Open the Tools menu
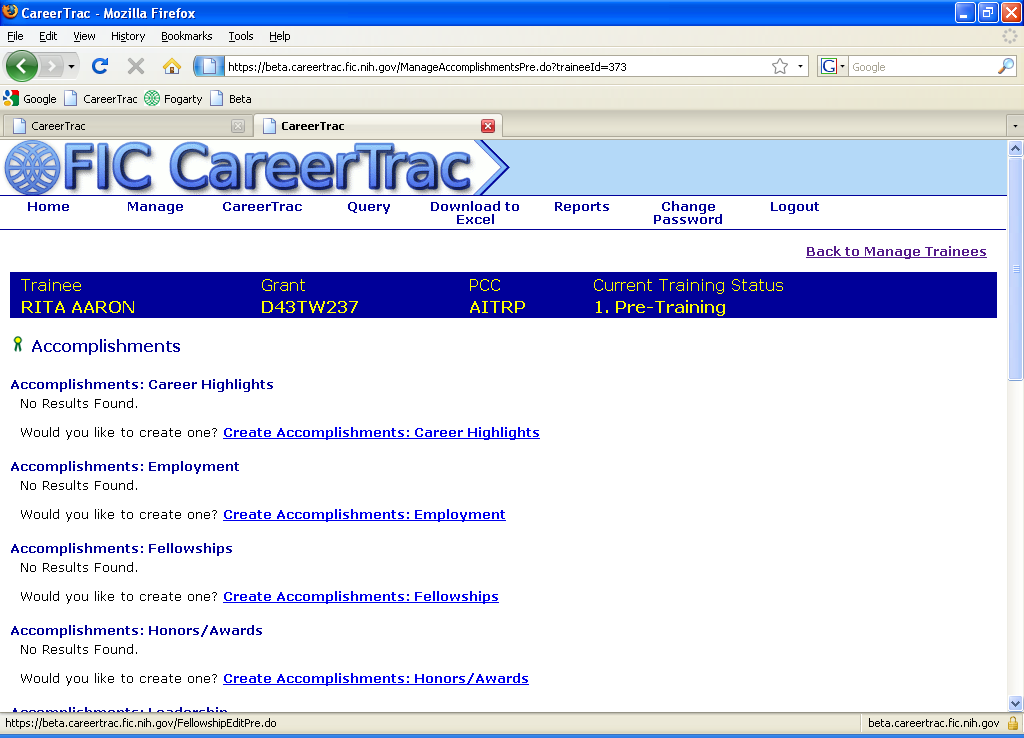This screenshot has width=1024, height=738. (x=240, y=36)
